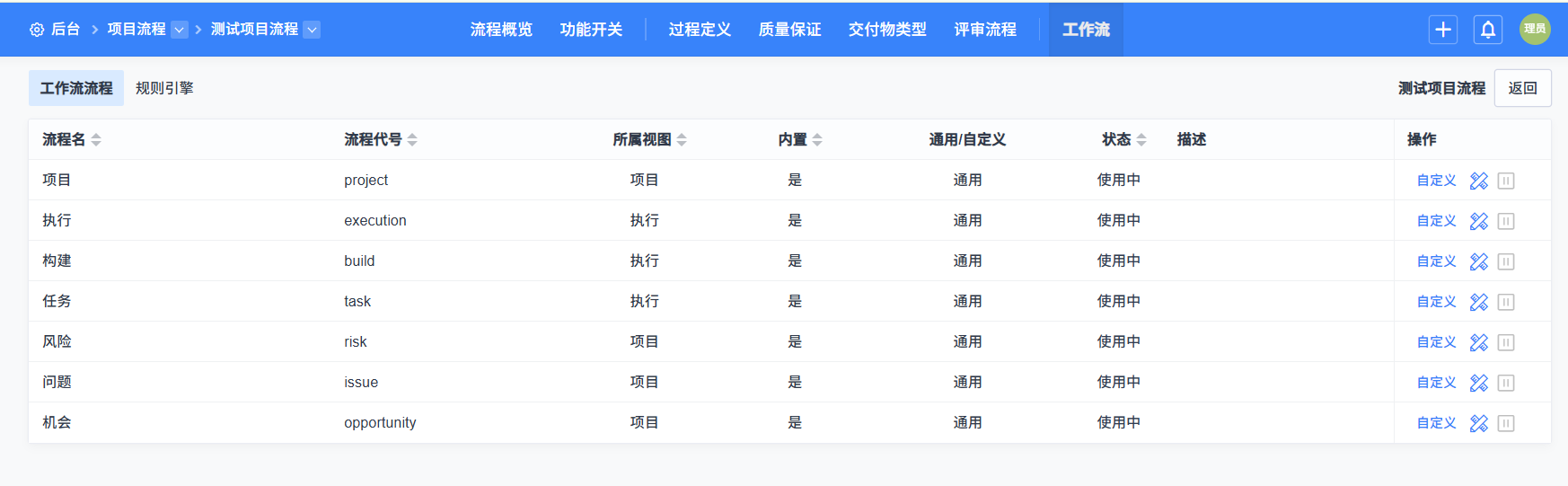Open the user avatar menu

coord(1535,30)
